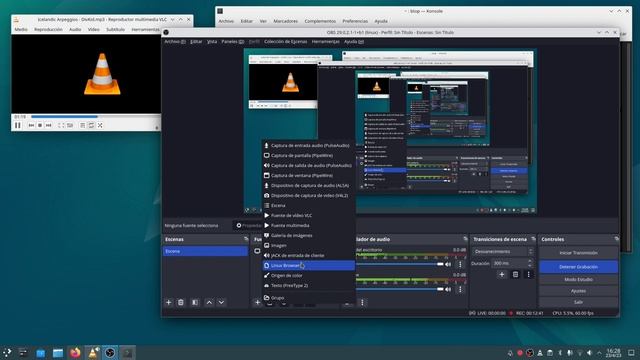The image size is (640, 360).
Task: Move scene down arrow
Action: tap(221, 302)
